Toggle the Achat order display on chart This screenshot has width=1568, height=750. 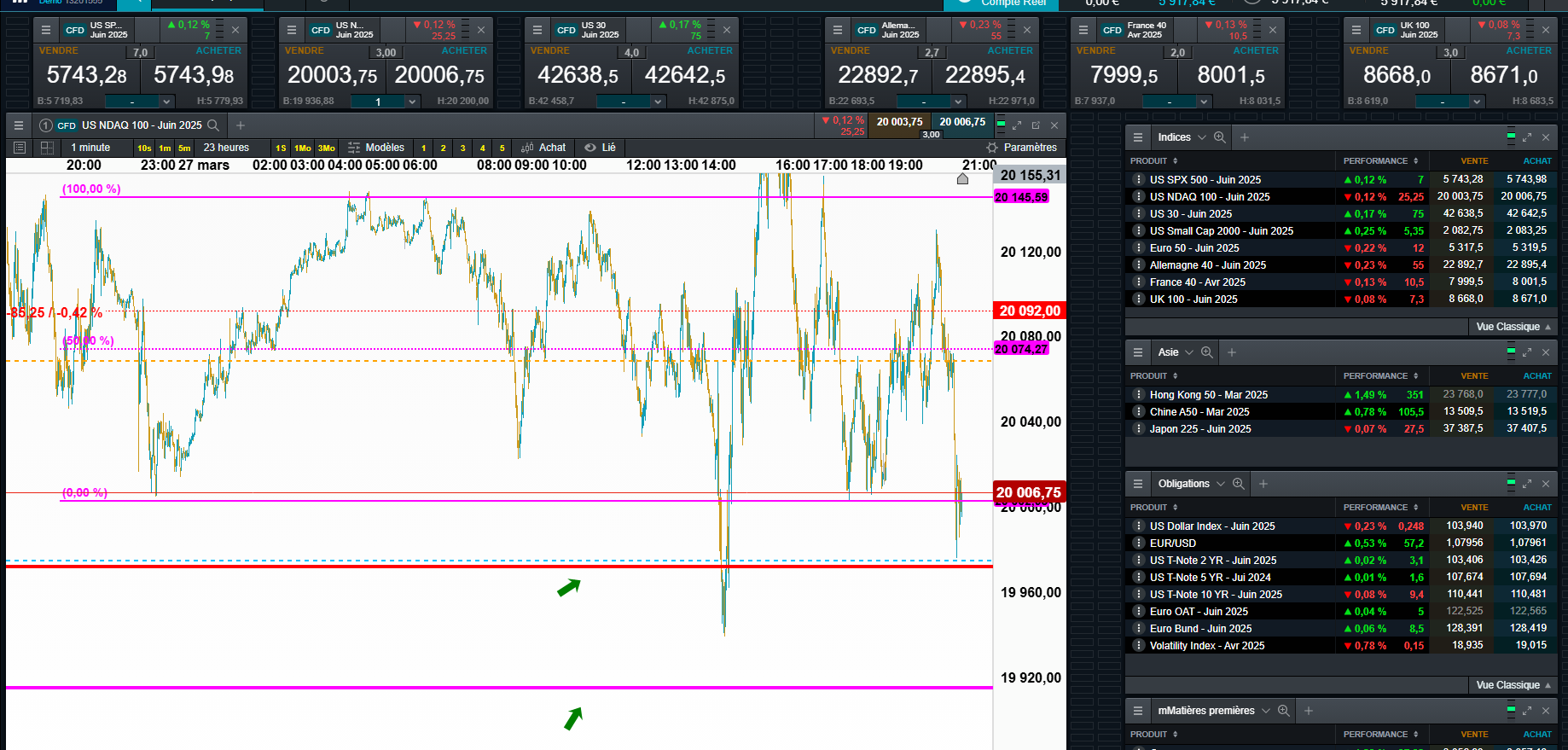tap(543, 148)
